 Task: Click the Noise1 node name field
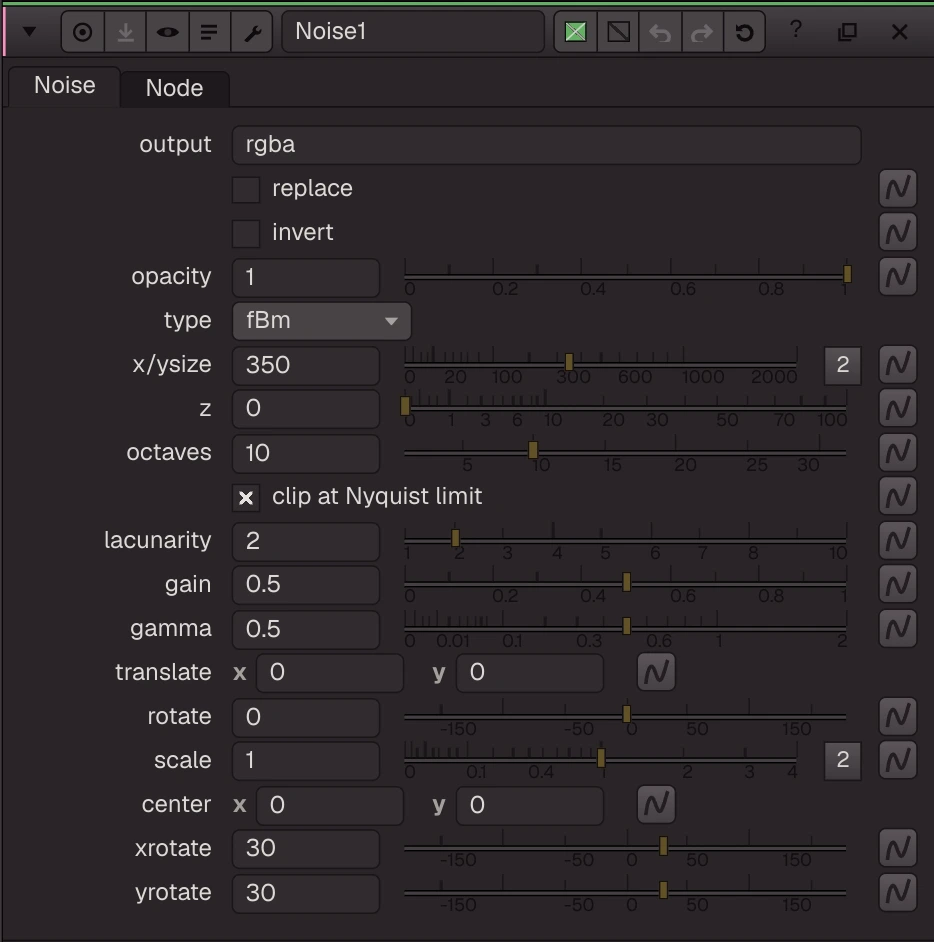pos(413,32)
